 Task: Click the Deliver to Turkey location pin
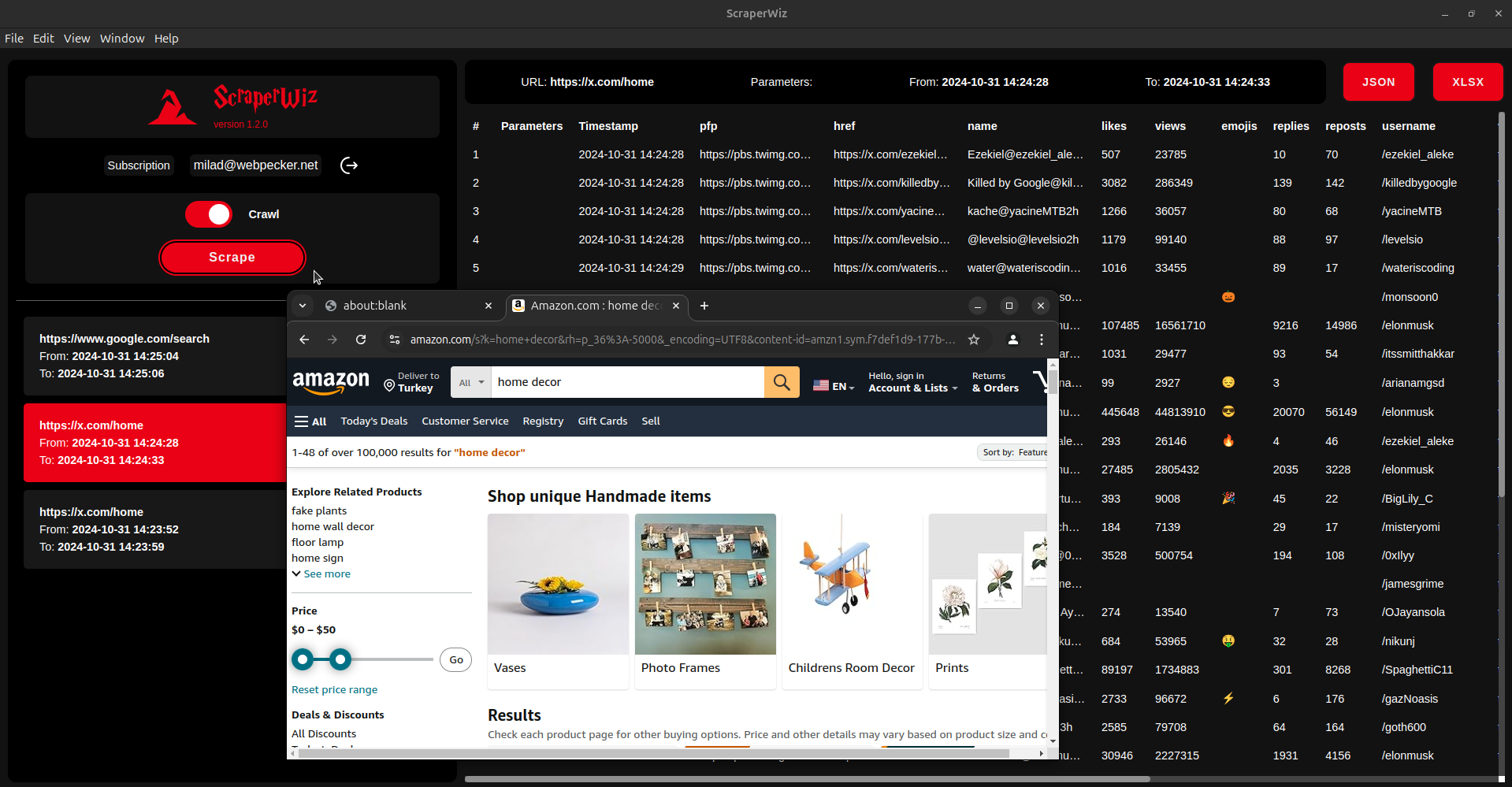[389, 385]
